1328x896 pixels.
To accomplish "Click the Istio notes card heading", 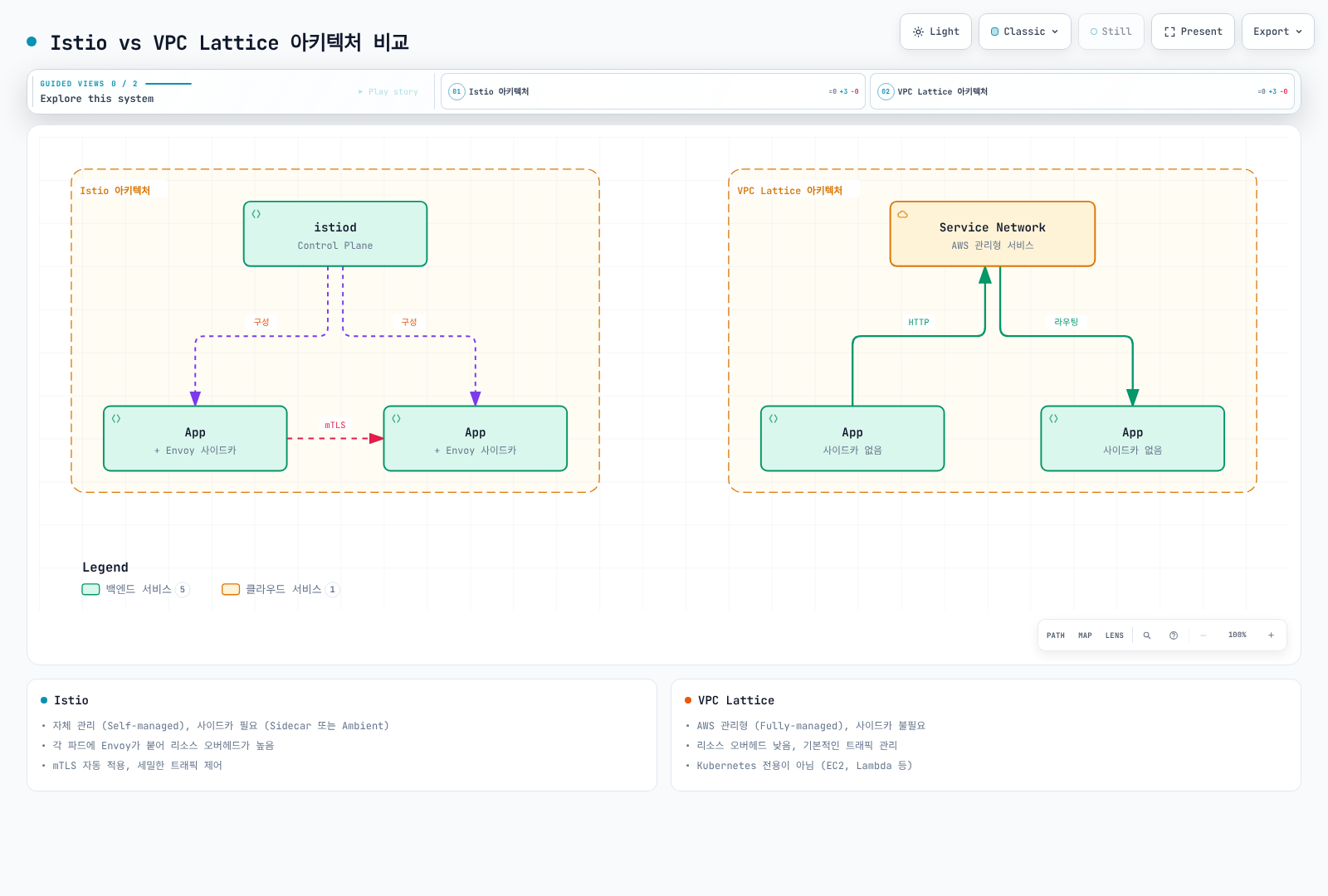I will [71, 700].
